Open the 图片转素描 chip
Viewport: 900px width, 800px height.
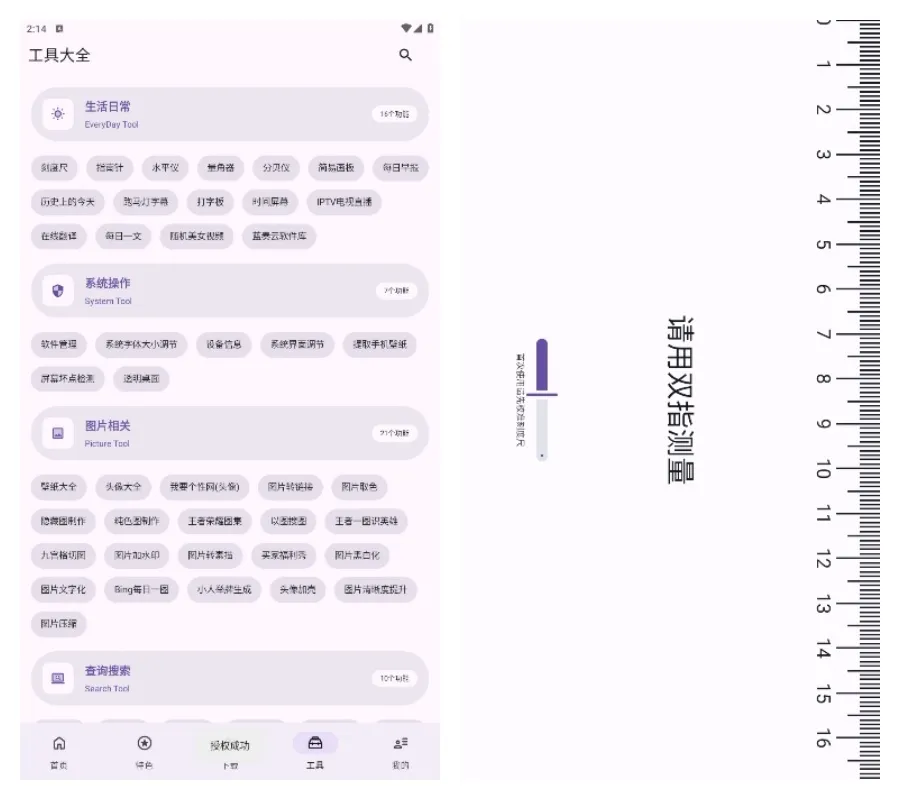(211, 555)
